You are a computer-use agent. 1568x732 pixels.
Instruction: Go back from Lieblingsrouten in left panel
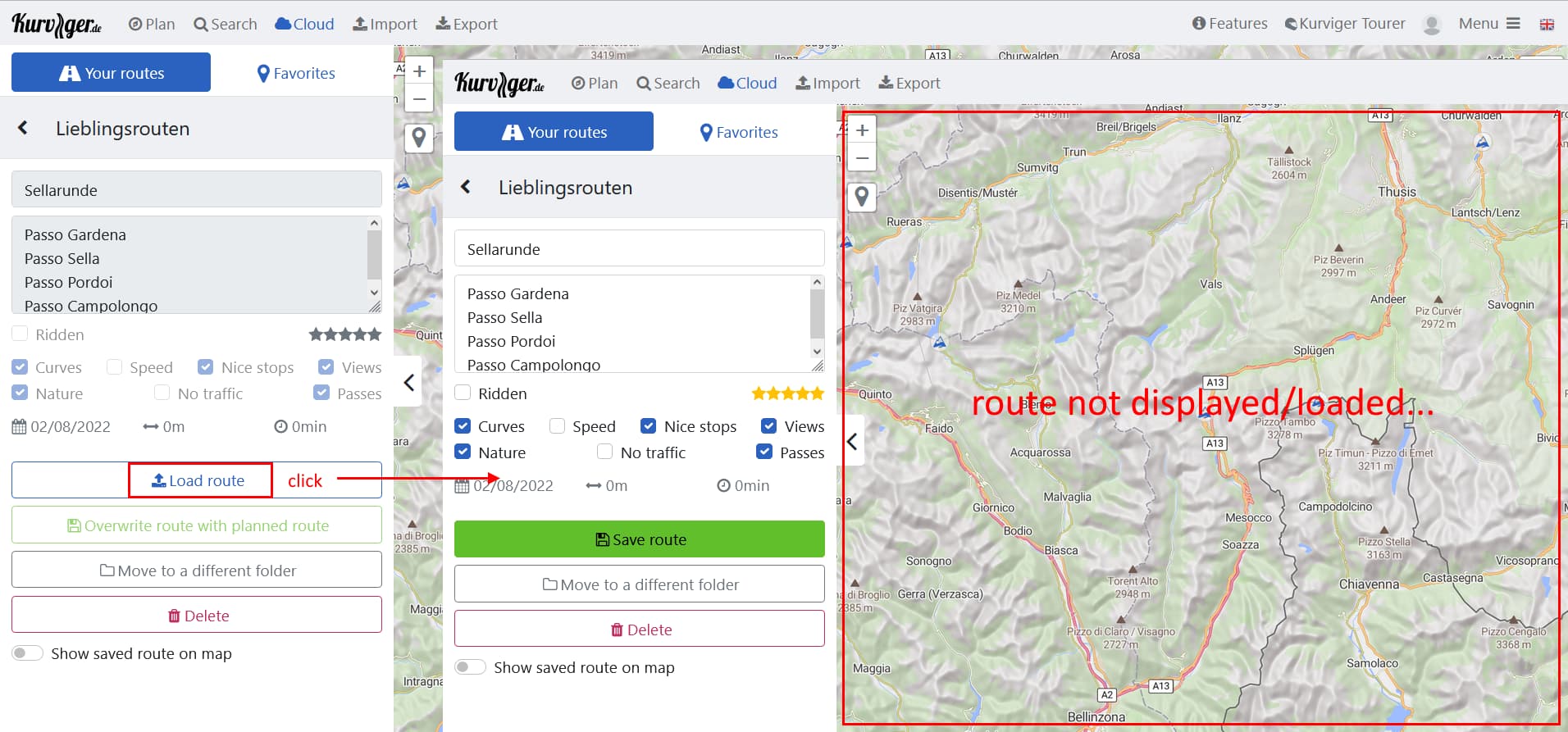pos(23,128)
